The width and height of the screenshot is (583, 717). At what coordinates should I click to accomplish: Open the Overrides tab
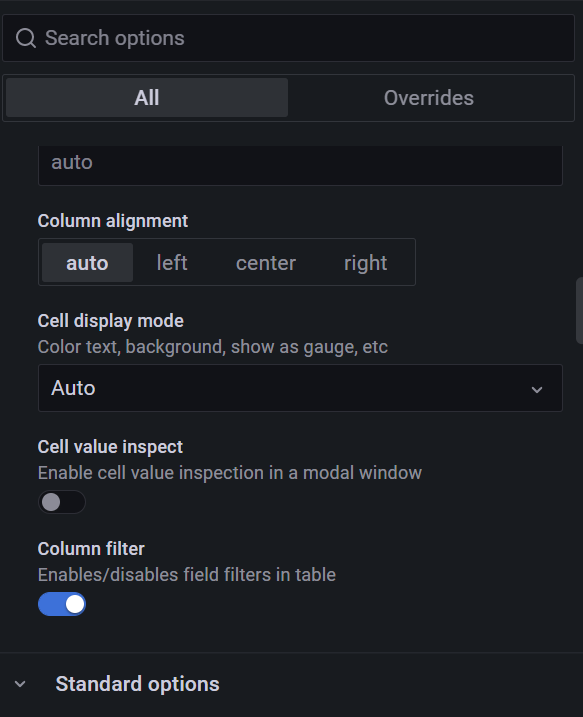(429, 97)
